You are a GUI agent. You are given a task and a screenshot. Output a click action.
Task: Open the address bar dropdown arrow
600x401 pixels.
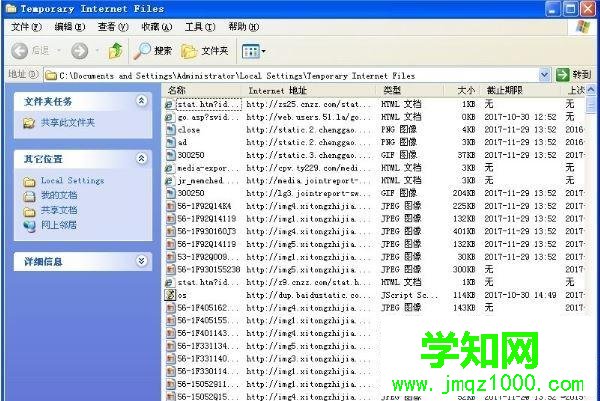tap(544, 75)
